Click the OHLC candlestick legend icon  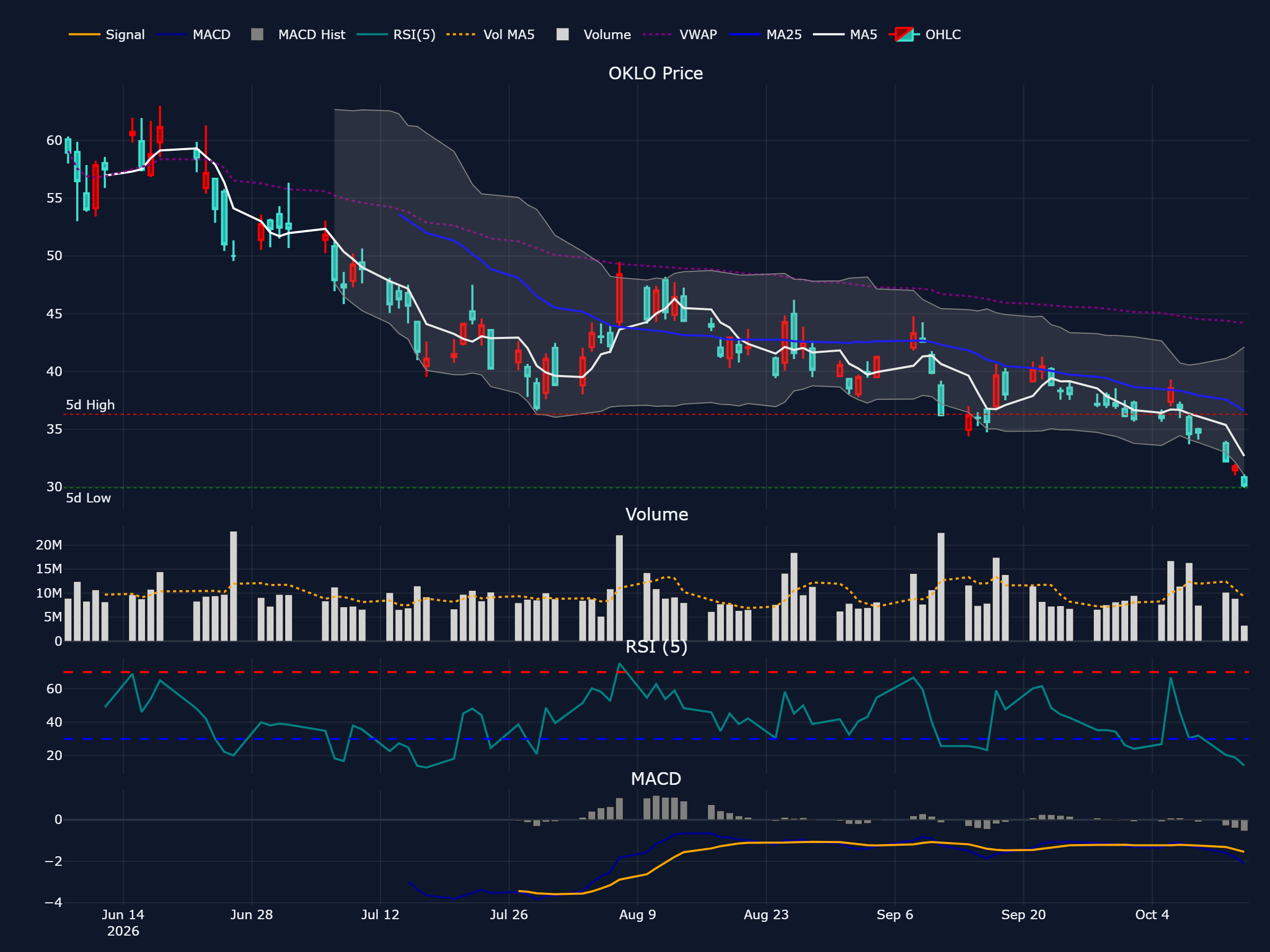tap(904, 34)
